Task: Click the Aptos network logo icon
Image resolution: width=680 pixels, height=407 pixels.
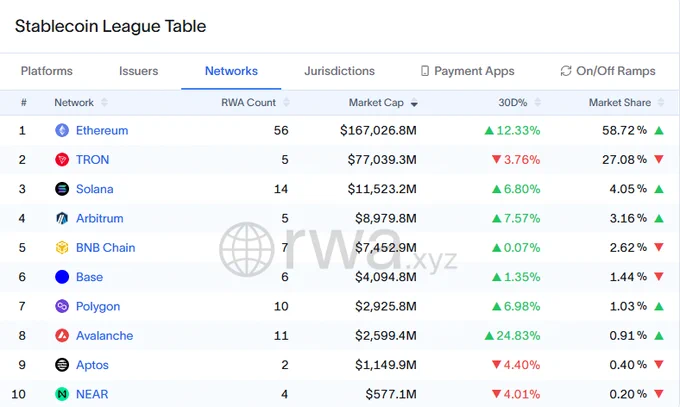Action: (x=62, y=365)
